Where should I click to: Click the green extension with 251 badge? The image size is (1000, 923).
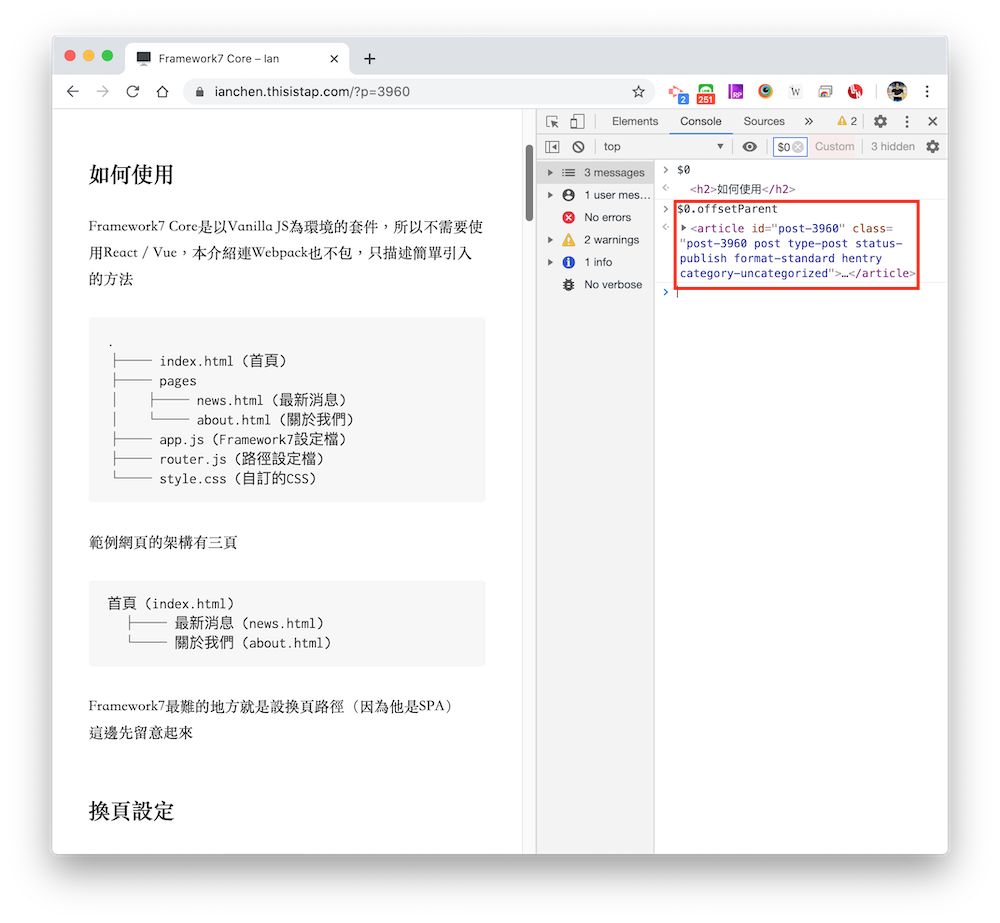coord(705,93)
